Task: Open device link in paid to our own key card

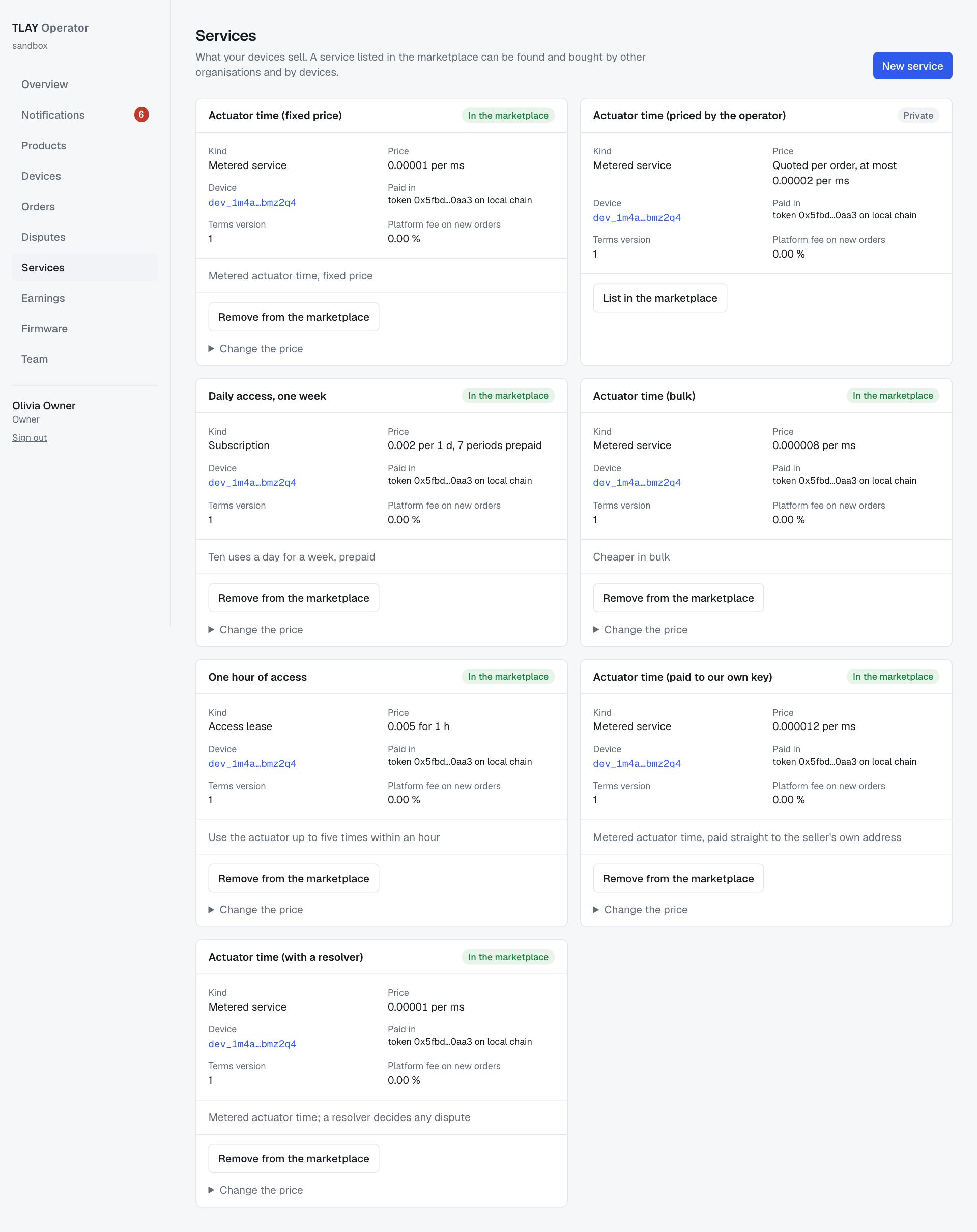Action: point(637,764)
